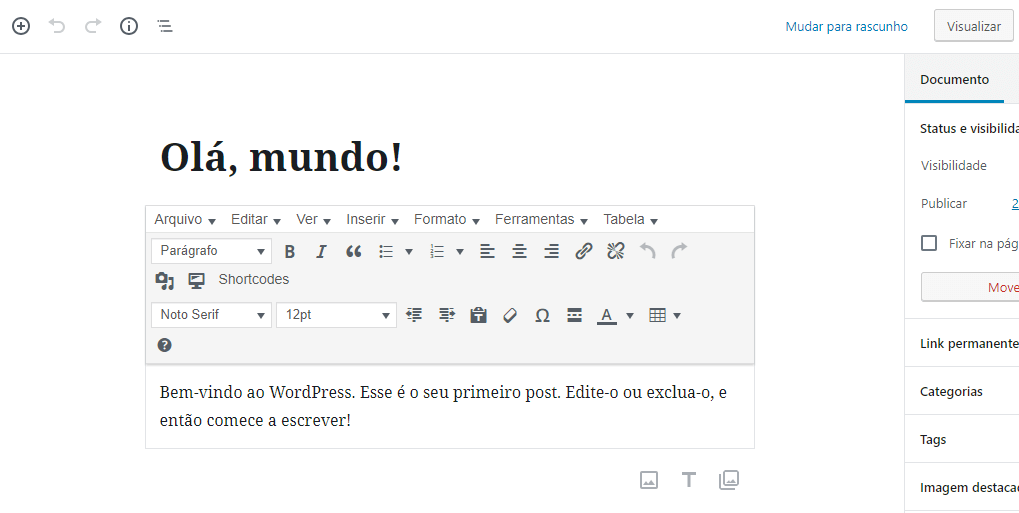The width and height of the screenshot is (1019, 513).
Task: Expand numbered list style arrow
Action: pyautogui.click(x=459, y=252)
